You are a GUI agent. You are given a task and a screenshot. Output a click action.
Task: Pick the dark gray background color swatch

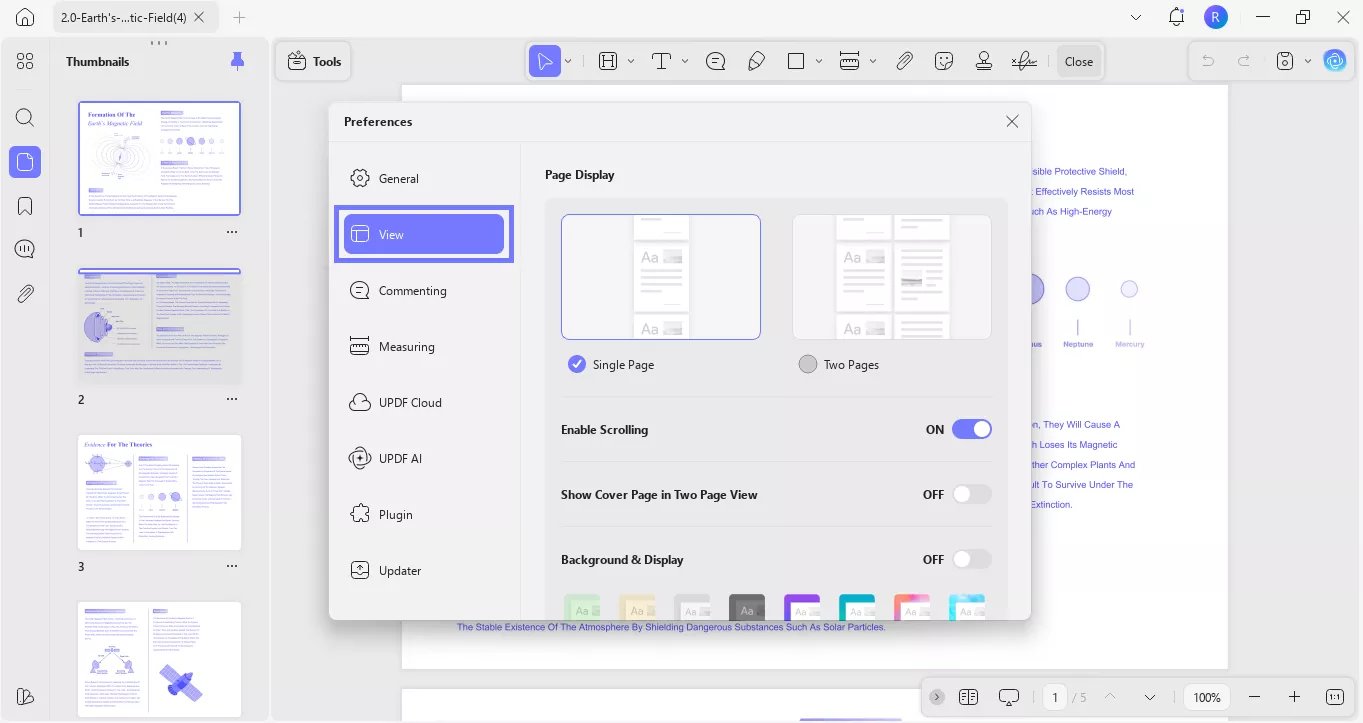click(x=746, y=607)
